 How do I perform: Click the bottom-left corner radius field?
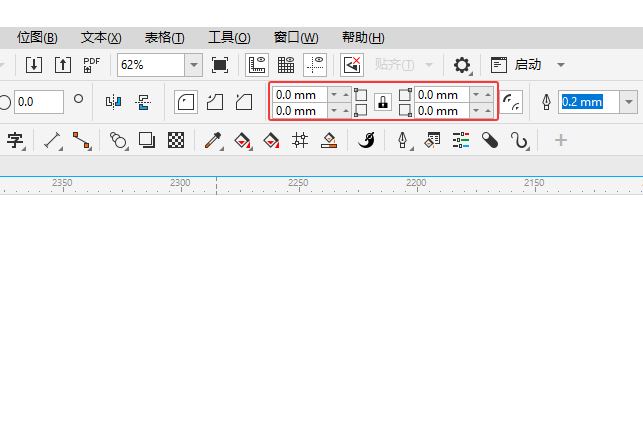click(300, 111)
